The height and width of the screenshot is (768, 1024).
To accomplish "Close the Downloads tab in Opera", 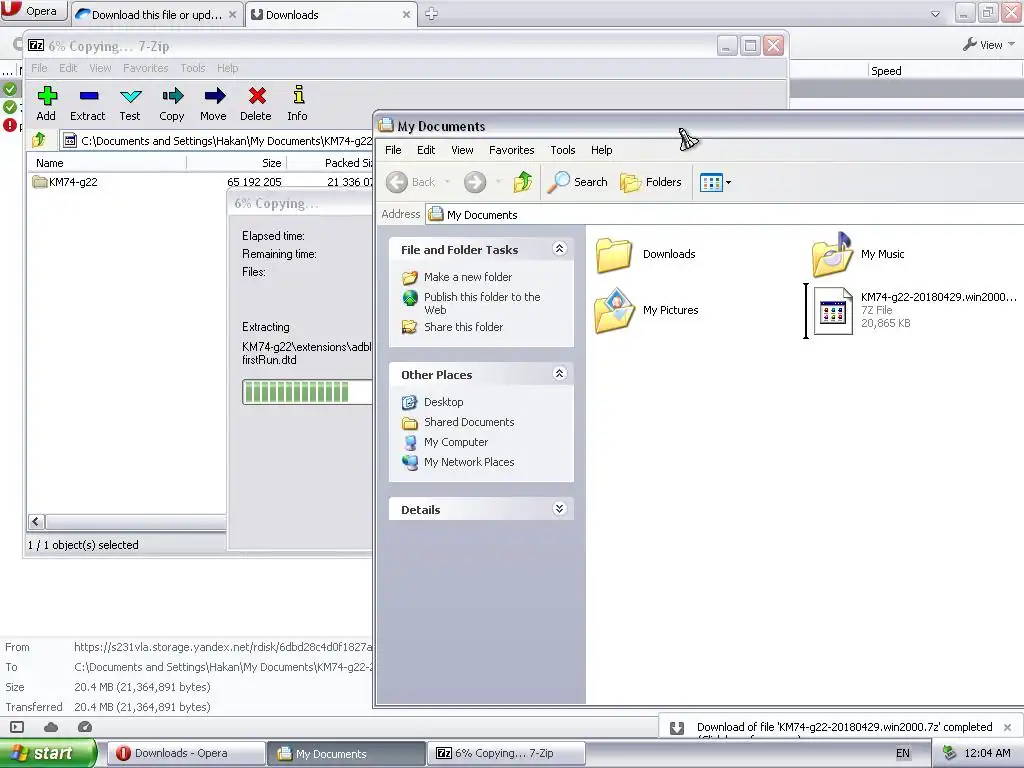I will pyautogui.click(x=406, y=14).
